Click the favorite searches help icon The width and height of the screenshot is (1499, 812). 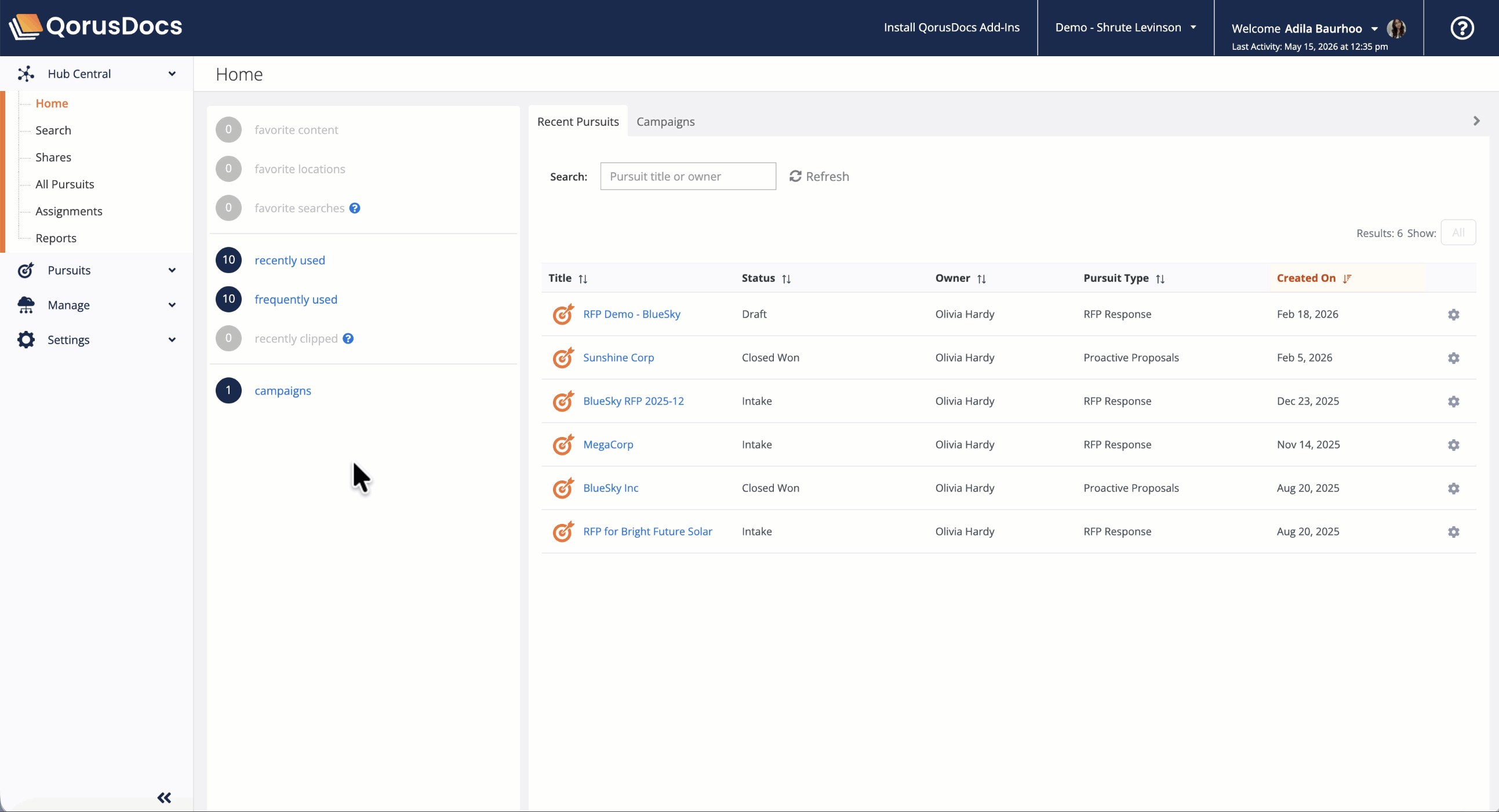coord(354,208)
